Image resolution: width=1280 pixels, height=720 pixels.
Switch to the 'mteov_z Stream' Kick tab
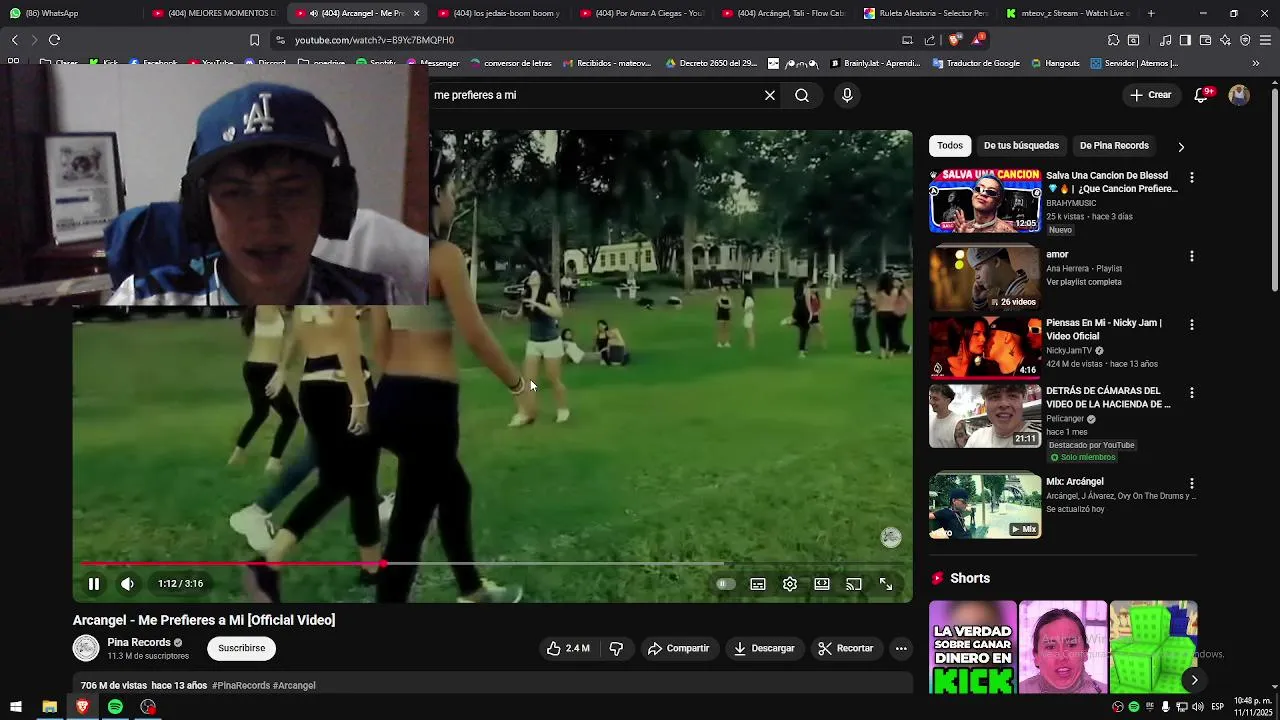pos(1068,13)
